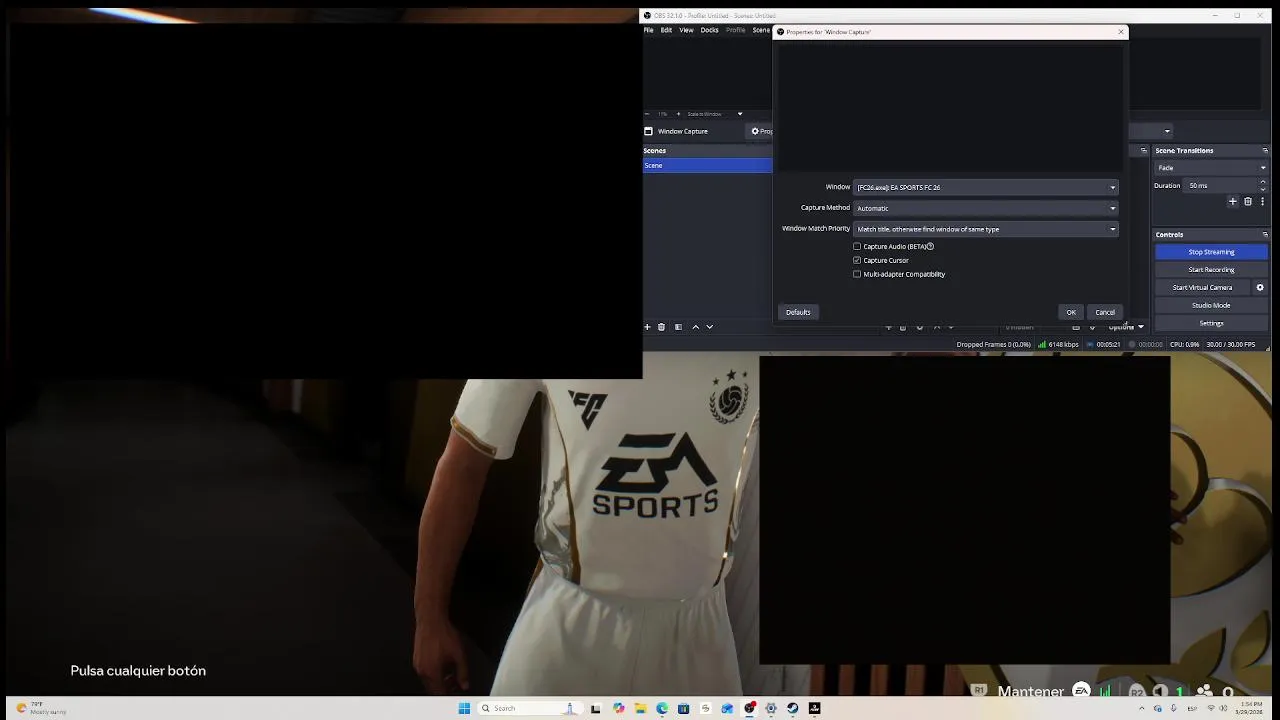
Task: Open the Scale to Window preview dropdown
Action: click(x=715, y=114)
